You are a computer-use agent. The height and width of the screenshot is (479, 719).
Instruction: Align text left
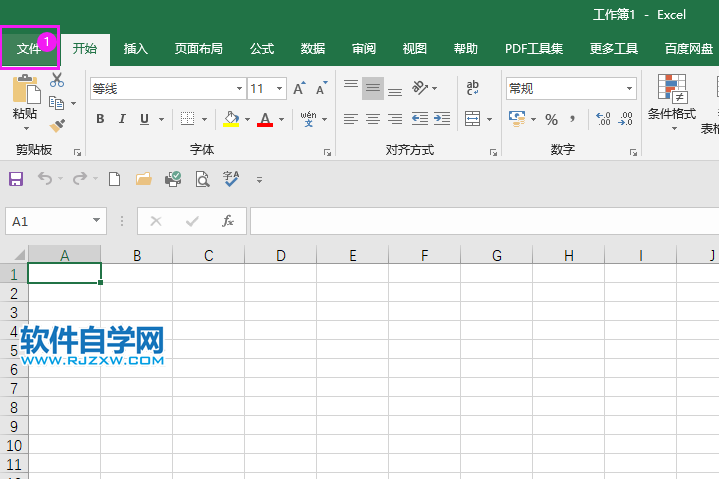tap(351, 119)
